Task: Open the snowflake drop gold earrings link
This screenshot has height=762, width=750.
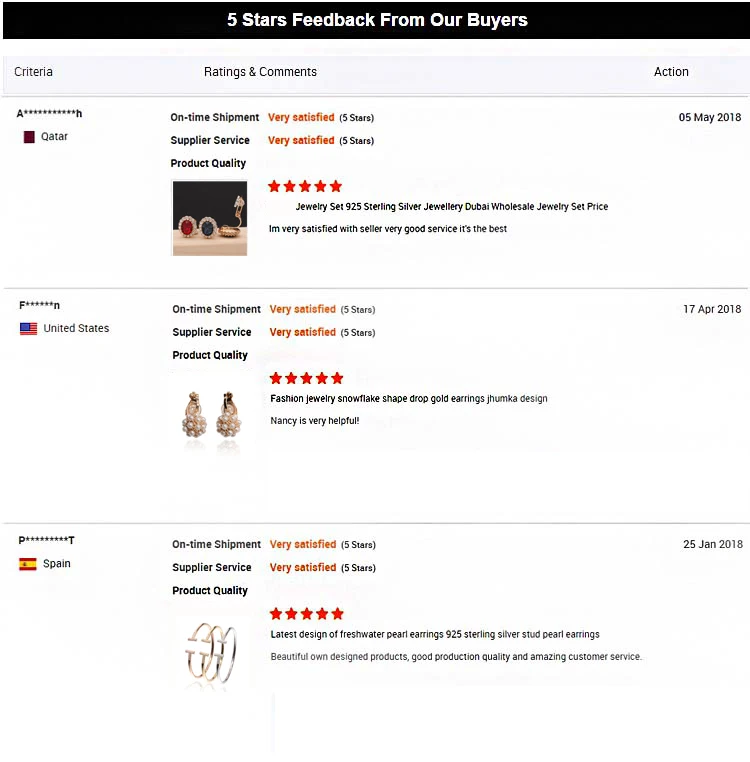Action: coord(409,399)
